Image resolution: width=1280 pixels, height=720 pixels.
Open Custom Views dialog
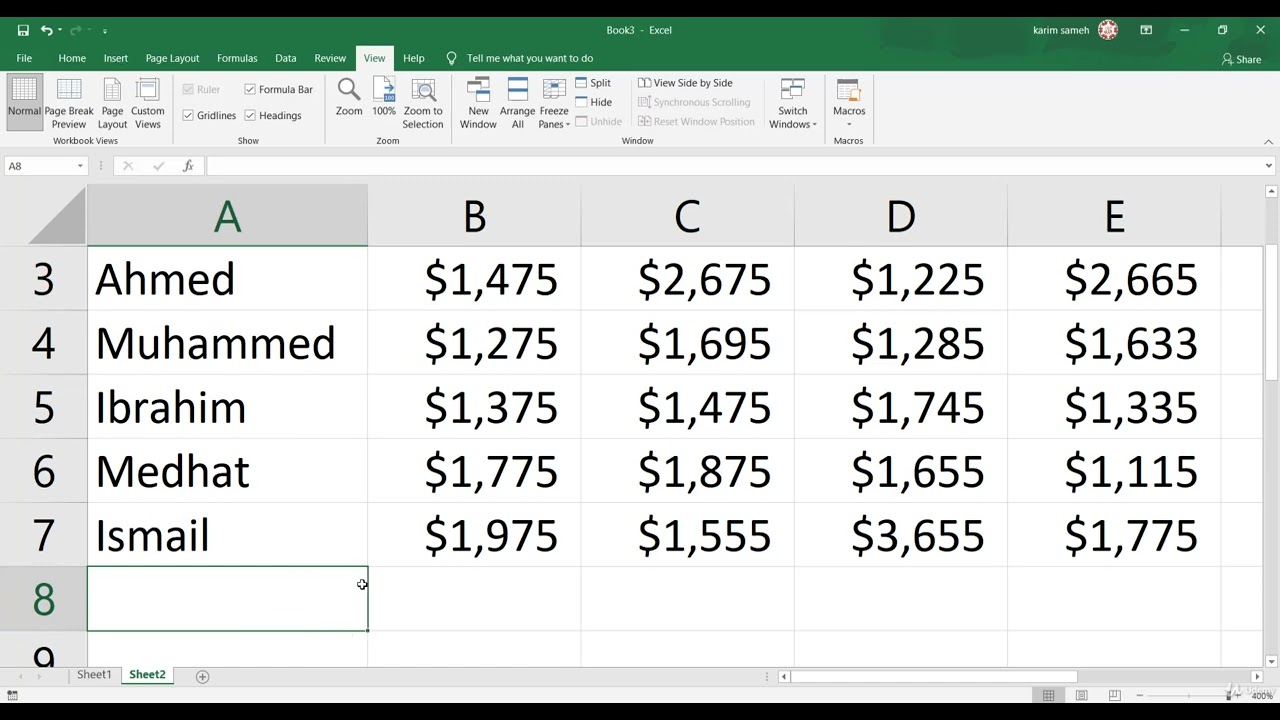coord(148,104)
